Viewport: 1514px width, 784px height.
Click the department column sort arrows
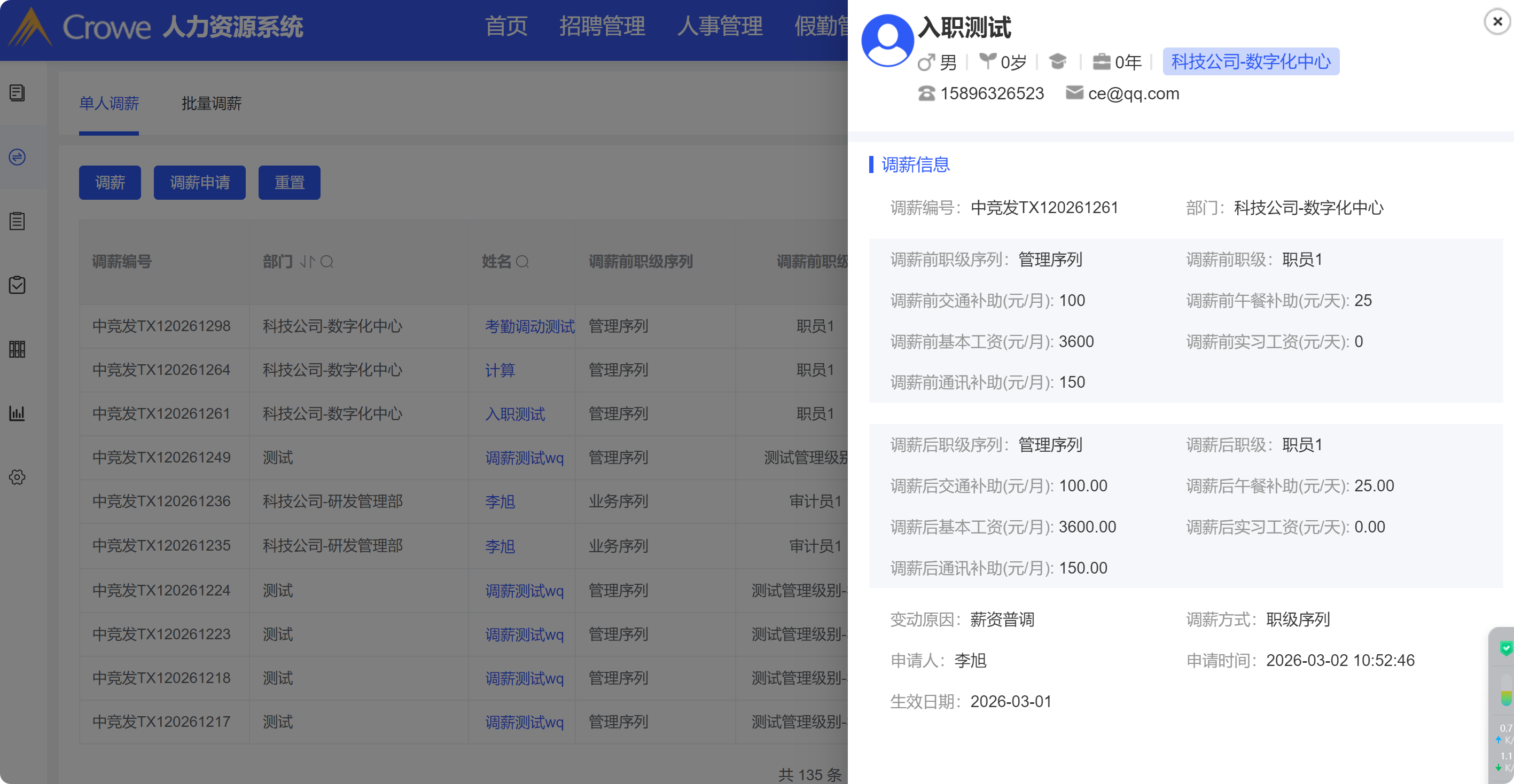coord(307,262)
